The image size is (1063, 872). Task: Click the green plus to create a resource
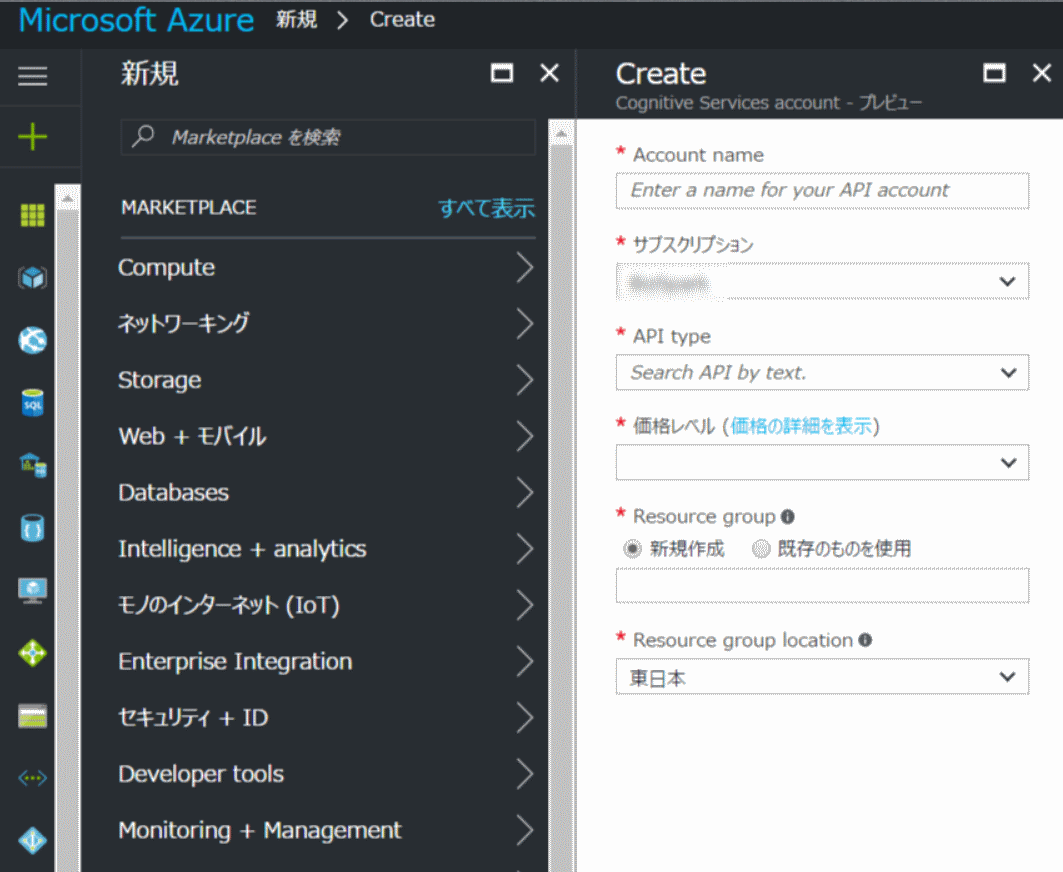[33, 134]
